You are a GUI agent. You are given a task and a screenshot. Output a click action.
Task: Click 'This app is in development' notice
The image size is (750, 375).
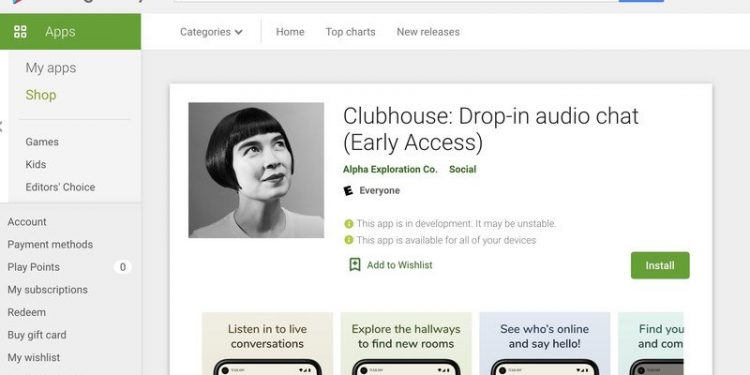point(456,223)
